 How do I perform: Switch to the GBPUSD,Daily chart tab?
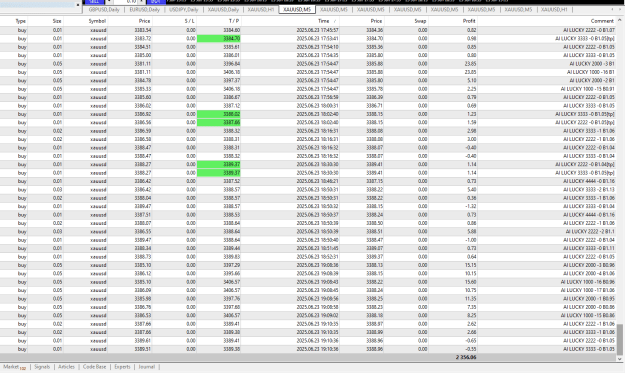(x=104, y=9)
